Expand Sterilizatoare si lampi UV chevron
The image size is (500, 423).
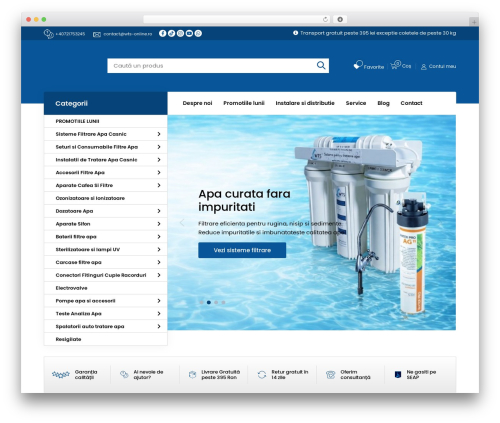[159, 249]
